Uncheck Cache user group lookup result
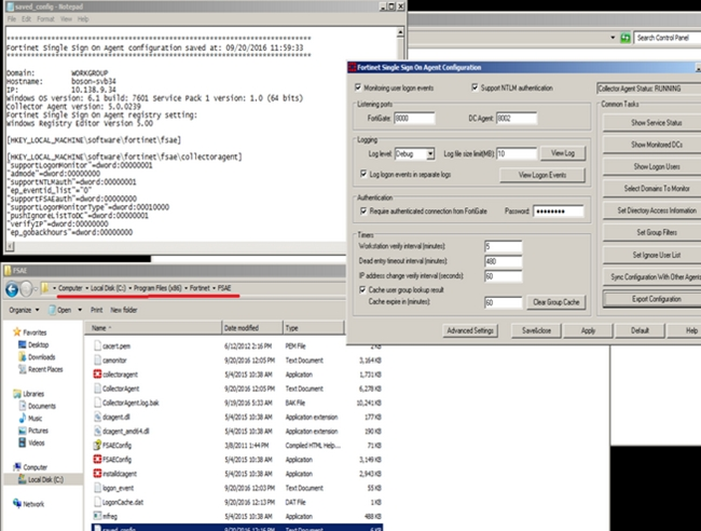 click(360, 288)
